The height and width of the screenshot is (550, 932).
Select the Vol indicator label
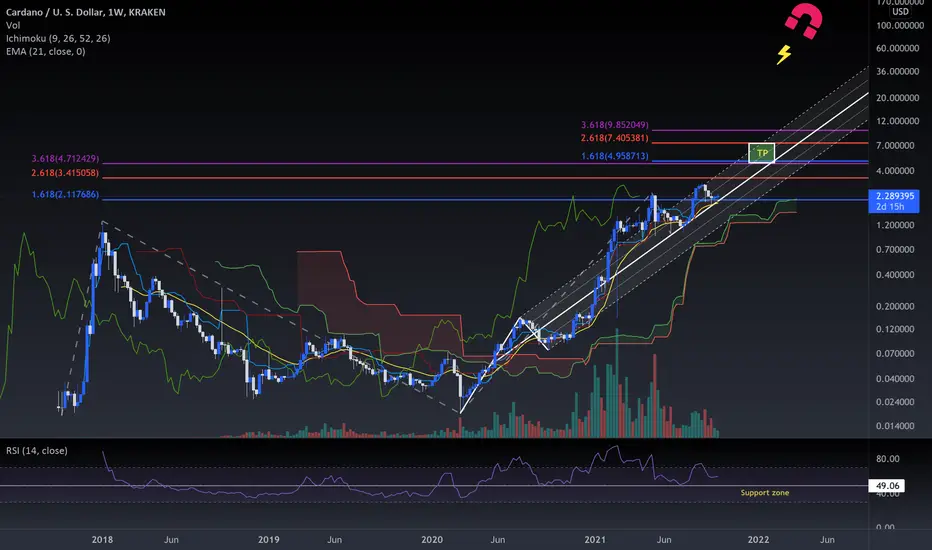[13, 25]
